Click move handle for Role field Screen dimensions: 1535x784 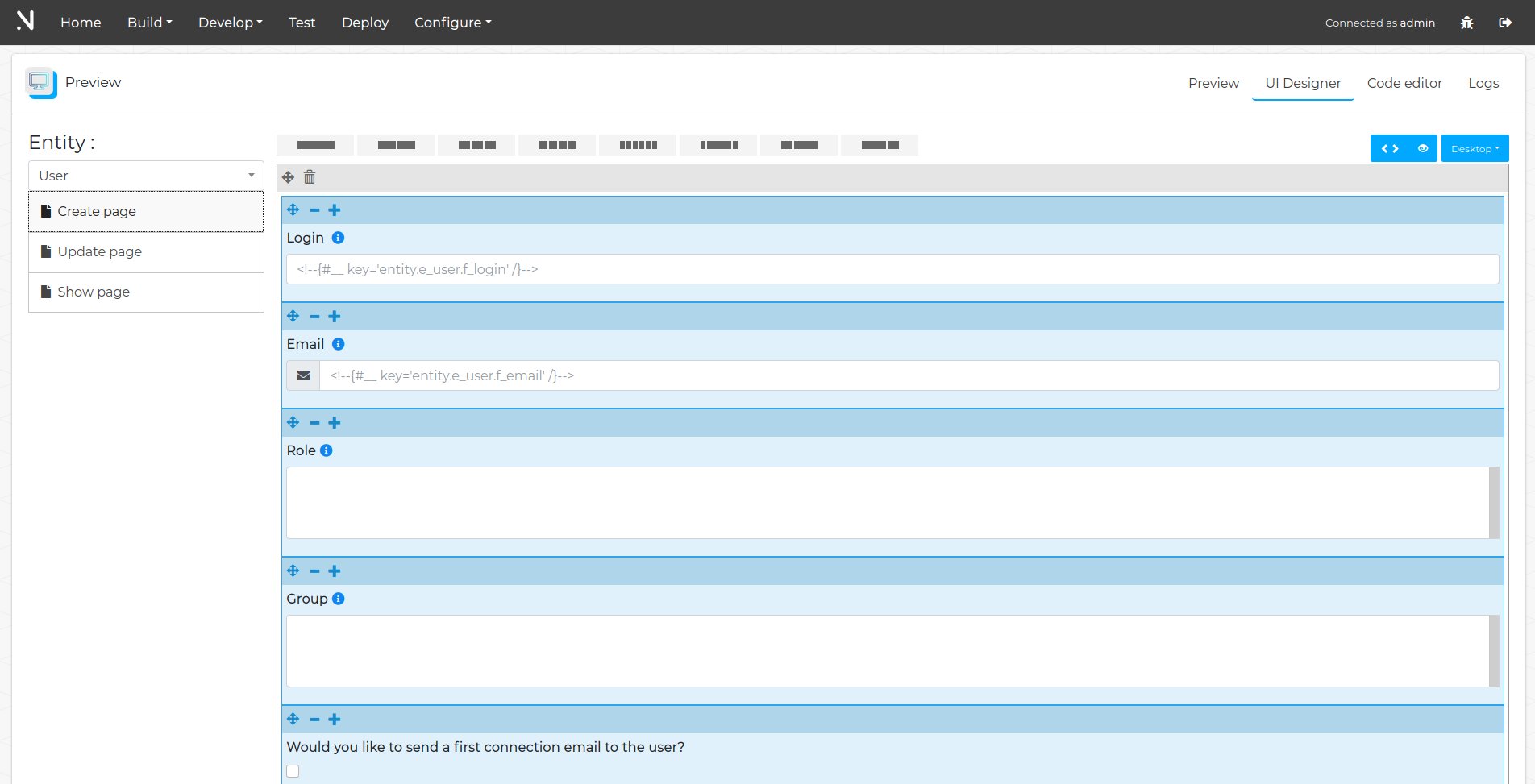[293, 423]
